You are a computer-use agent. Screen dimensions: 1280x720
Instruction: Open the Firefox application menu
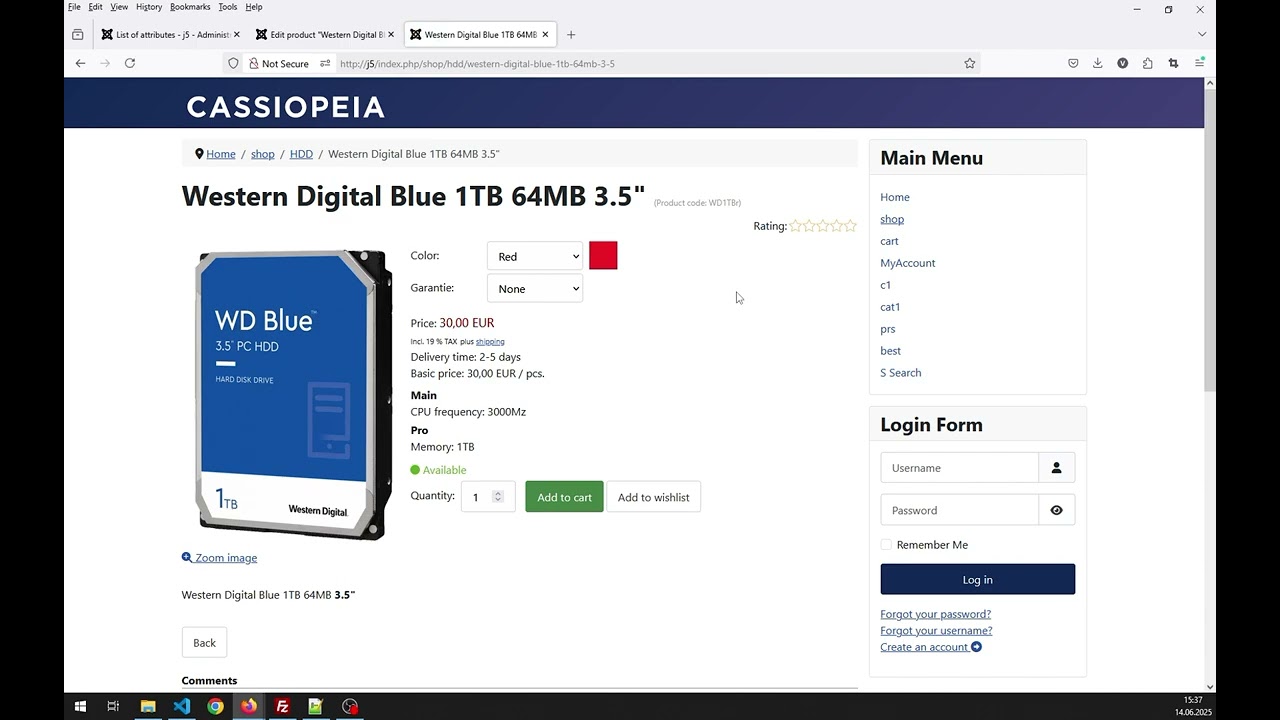(x=1199, y=63)
